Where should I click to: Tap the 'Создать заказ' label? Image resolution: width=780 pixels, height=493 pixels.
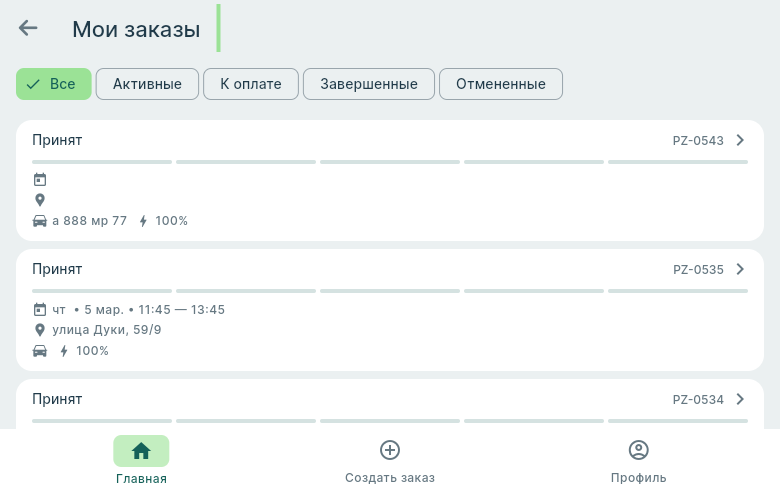[390, 478]
